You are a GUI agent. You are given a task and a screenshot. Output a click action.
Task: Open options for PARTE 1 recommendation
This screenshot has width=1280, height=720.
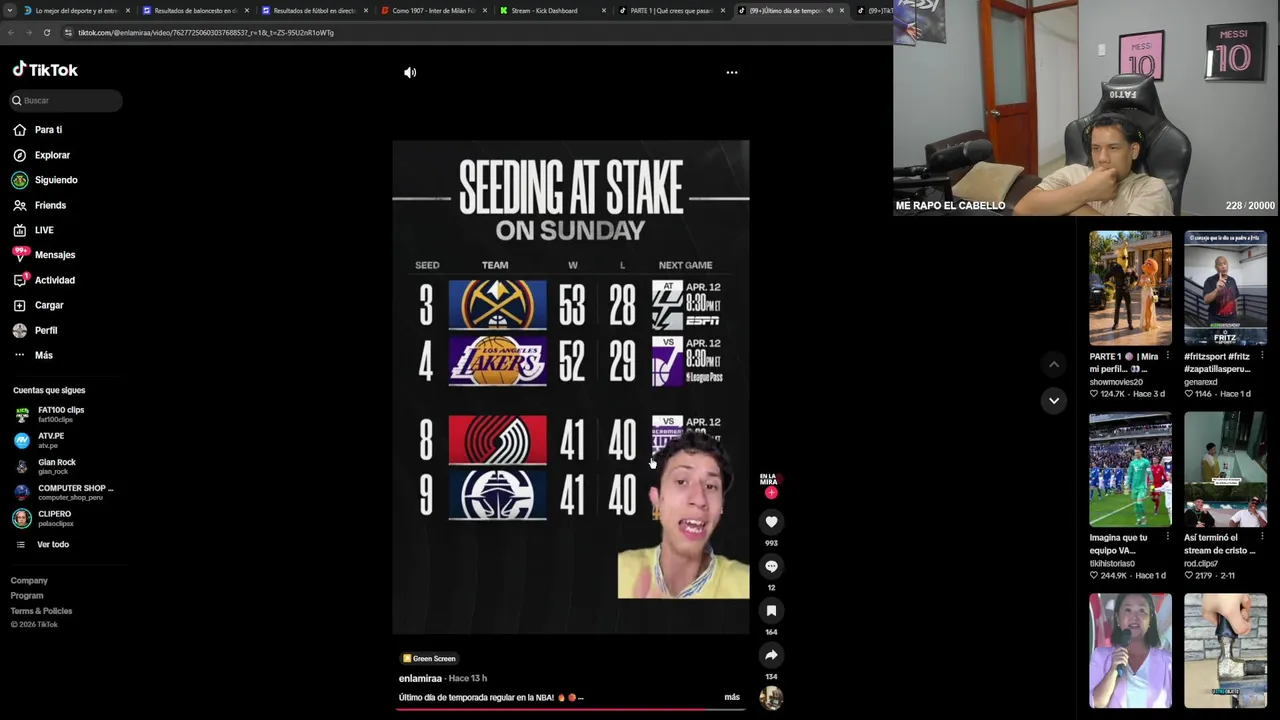pos(1167,356)
